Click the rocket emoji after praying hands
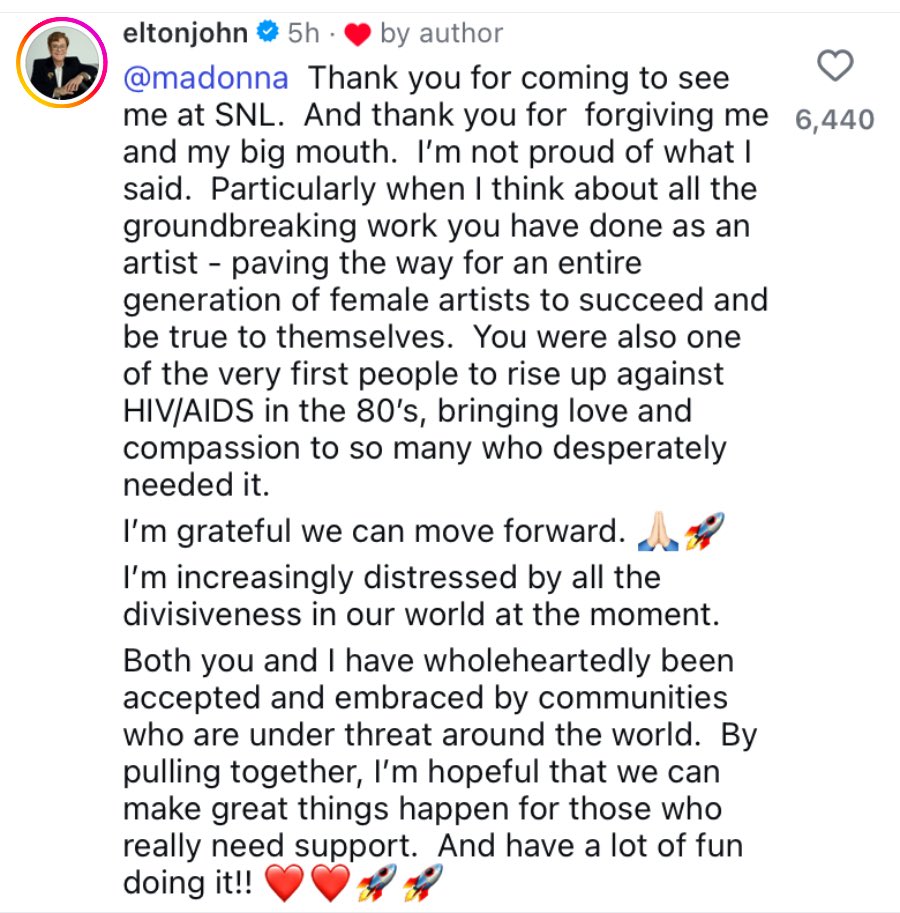Viewport: 900px width, 913px height. [x=704, y=531]
